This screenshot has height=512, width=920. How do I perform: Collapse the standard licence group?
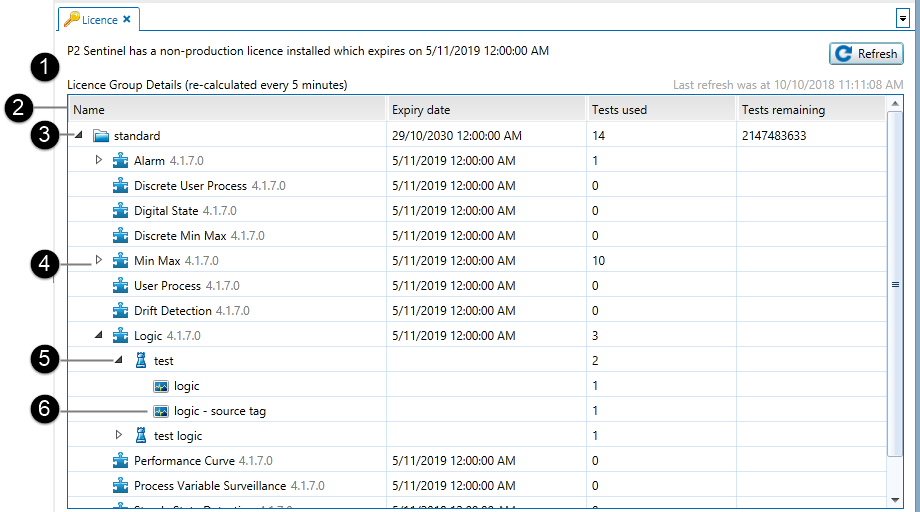[79, 136]
